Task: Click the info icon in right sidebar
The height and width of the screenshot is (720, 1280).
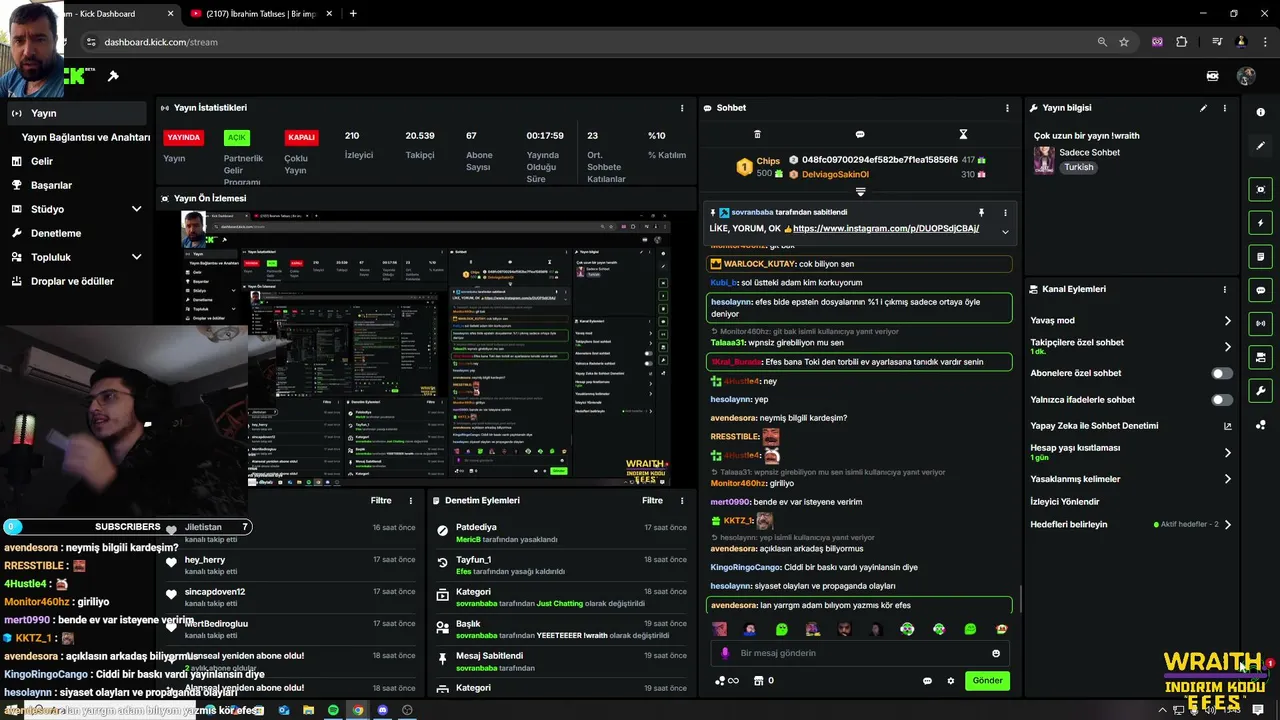Action: tap(1261, 112)
